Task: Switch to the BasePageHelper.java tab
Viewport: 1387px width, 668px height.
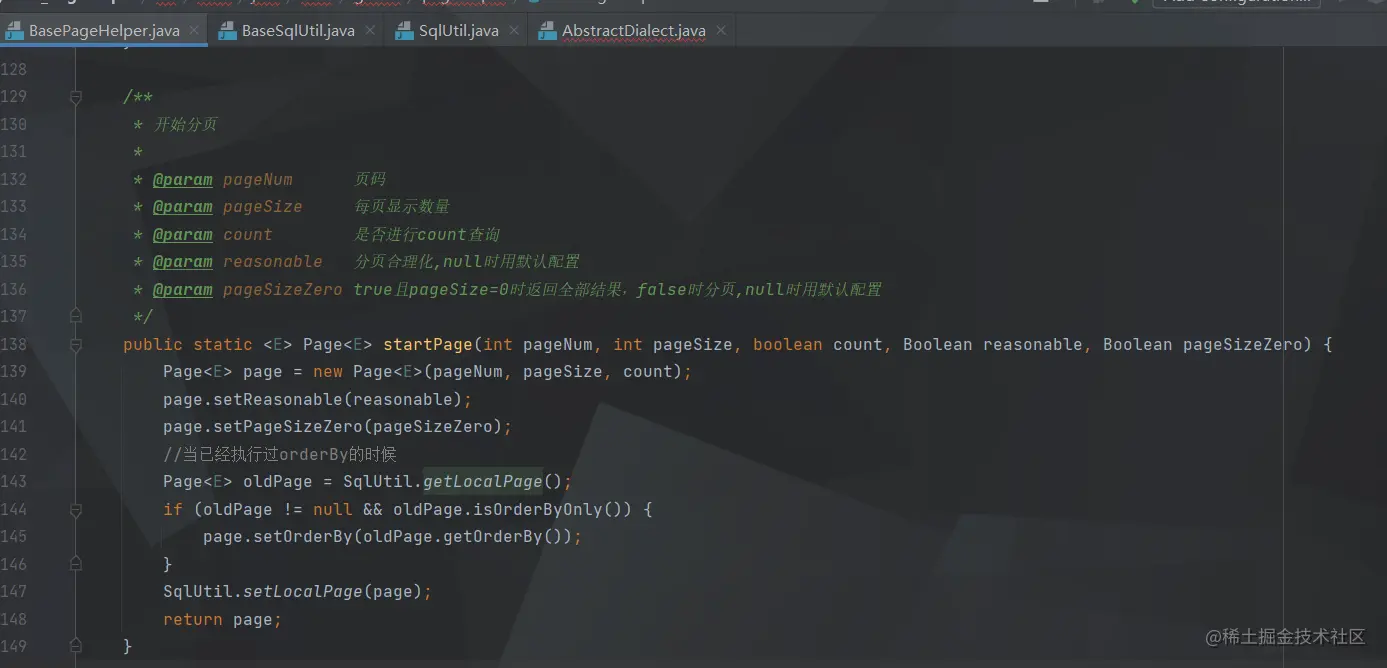Action: (104, 31)
